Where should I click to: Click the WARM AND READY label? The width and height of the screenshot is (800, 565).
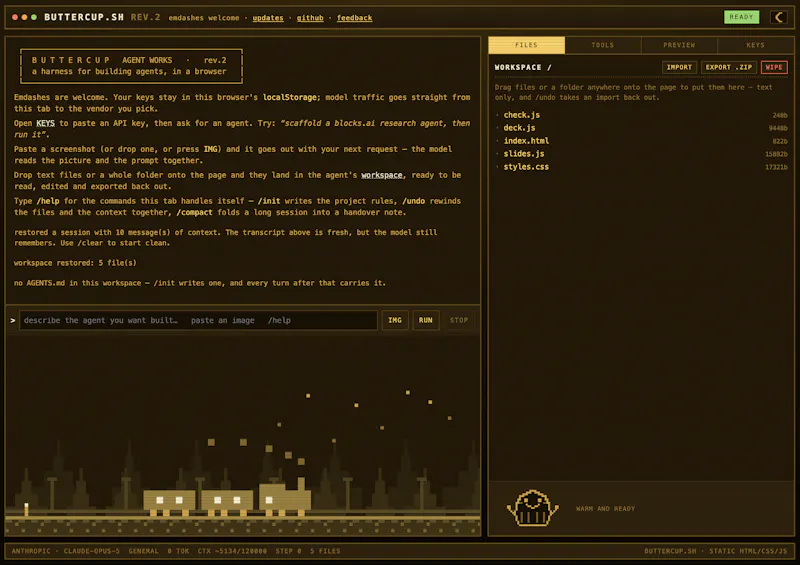pyautogui.click(x=606, y=508)
